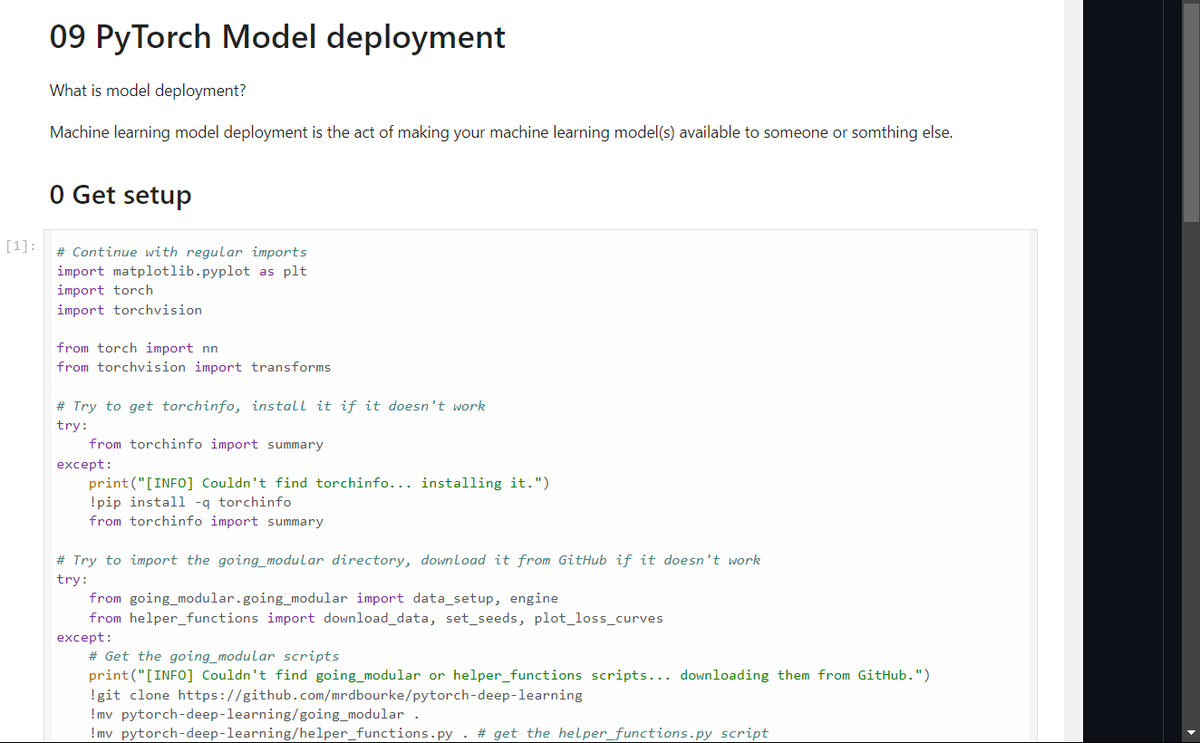Screen dimensions: 1200x743
Task: Click the "# Get the going_modular scripts" comment
Action: [x=214, y=656]
